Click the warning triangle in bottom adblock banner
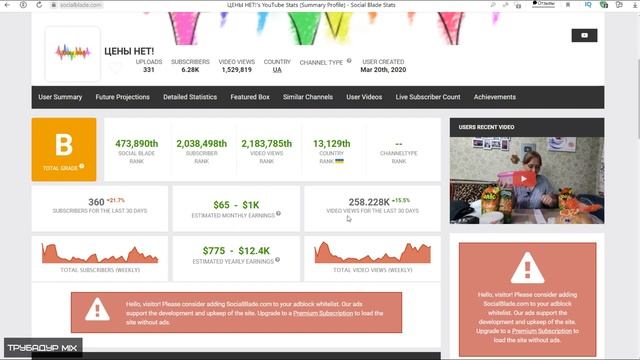The width and height of the screenshot is (640, 360). pyautogui.click(x=97, y=309)
